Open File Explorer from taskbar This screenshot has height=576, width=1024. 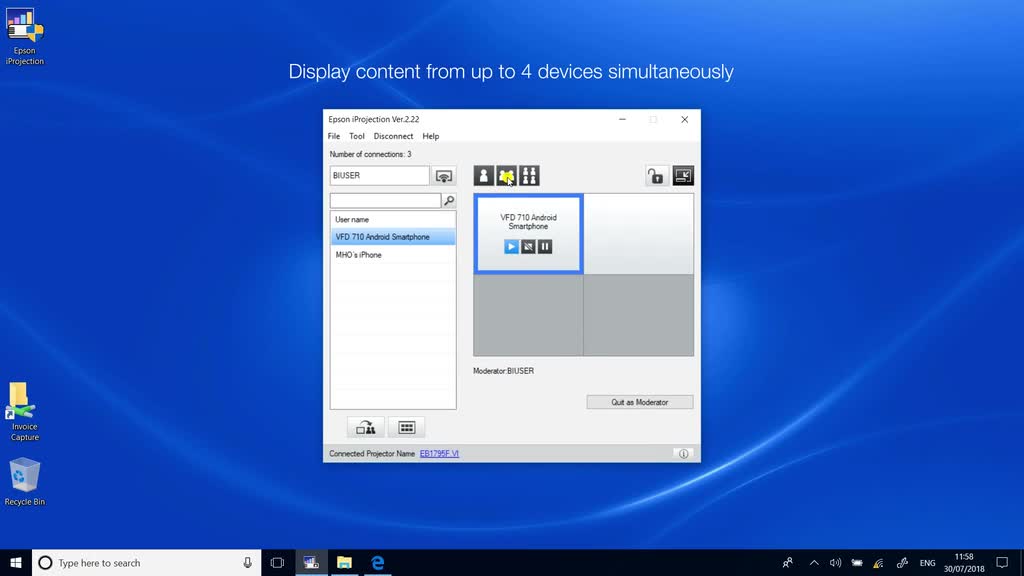coord(344,563)
